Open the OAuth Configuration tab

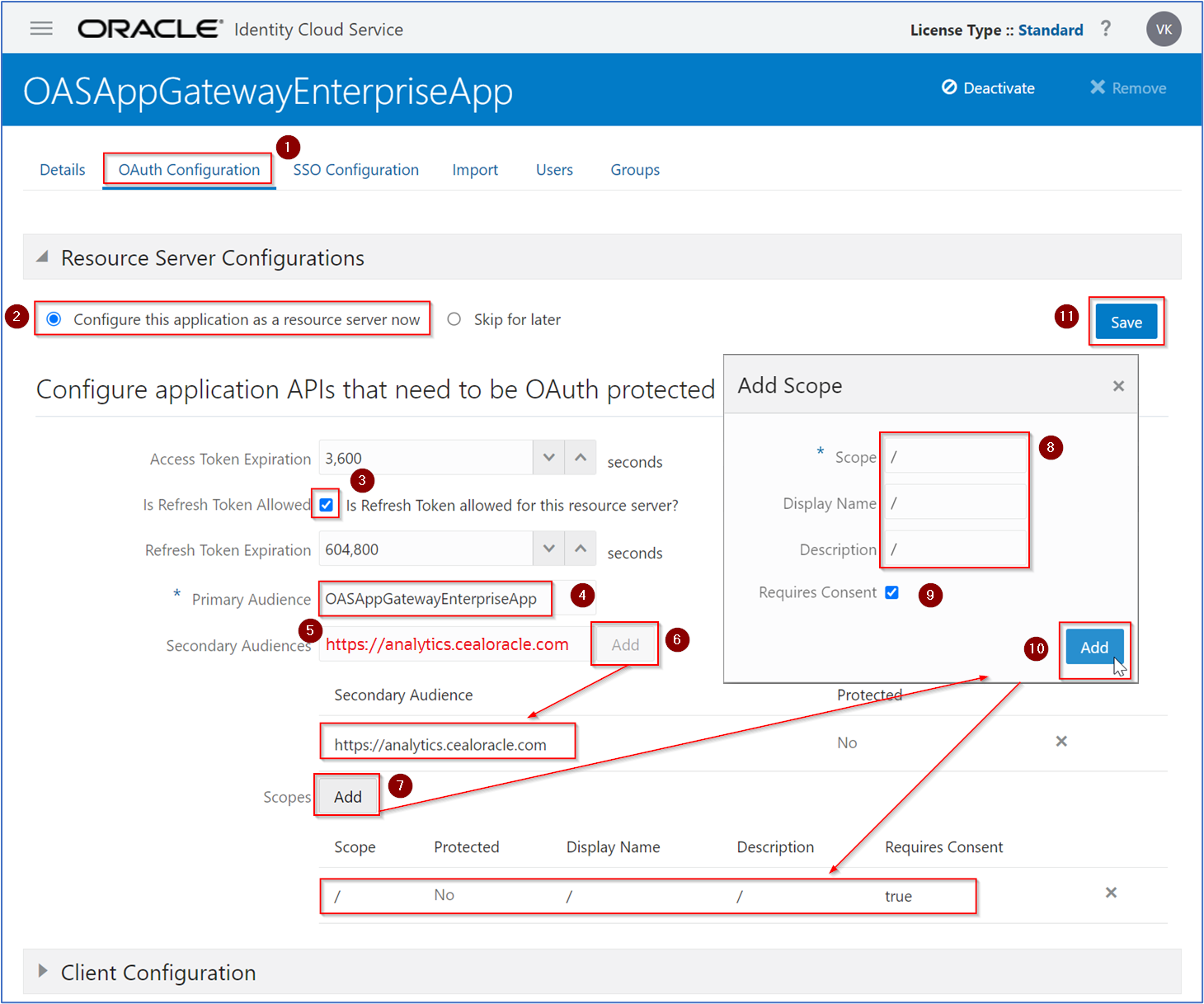pyautogui.click(x=189, y=170)
